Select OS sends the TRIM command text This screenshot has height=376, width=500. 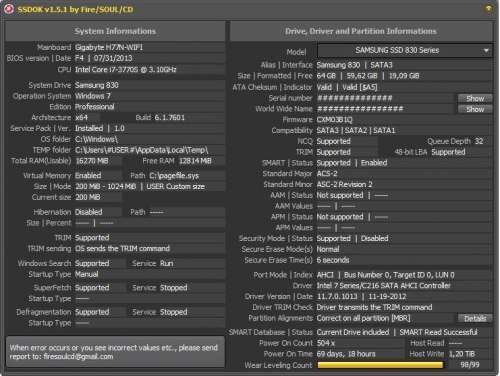(122, 249)
